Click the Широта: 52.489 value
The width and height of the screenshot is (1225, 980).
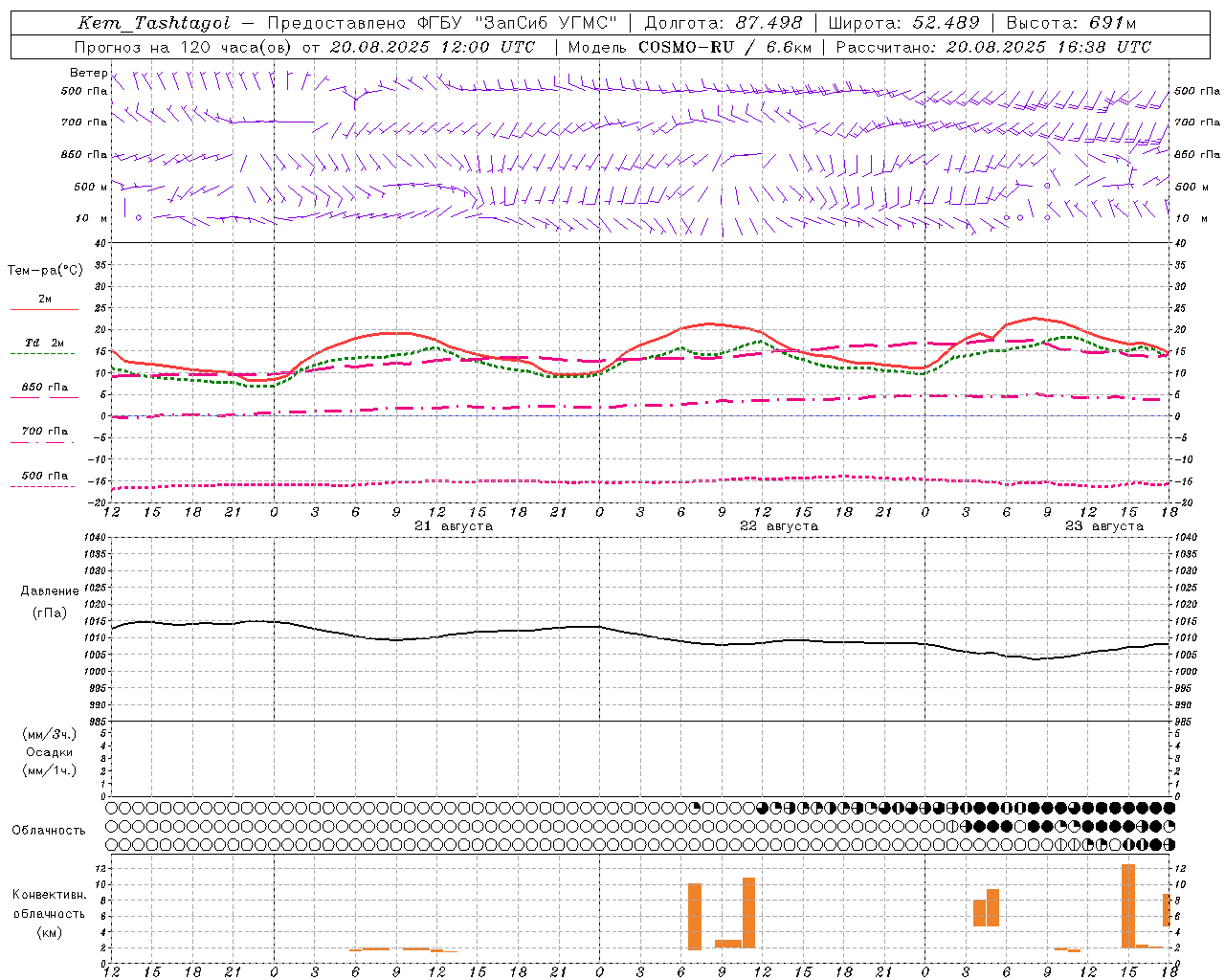(x=903, y=23)
